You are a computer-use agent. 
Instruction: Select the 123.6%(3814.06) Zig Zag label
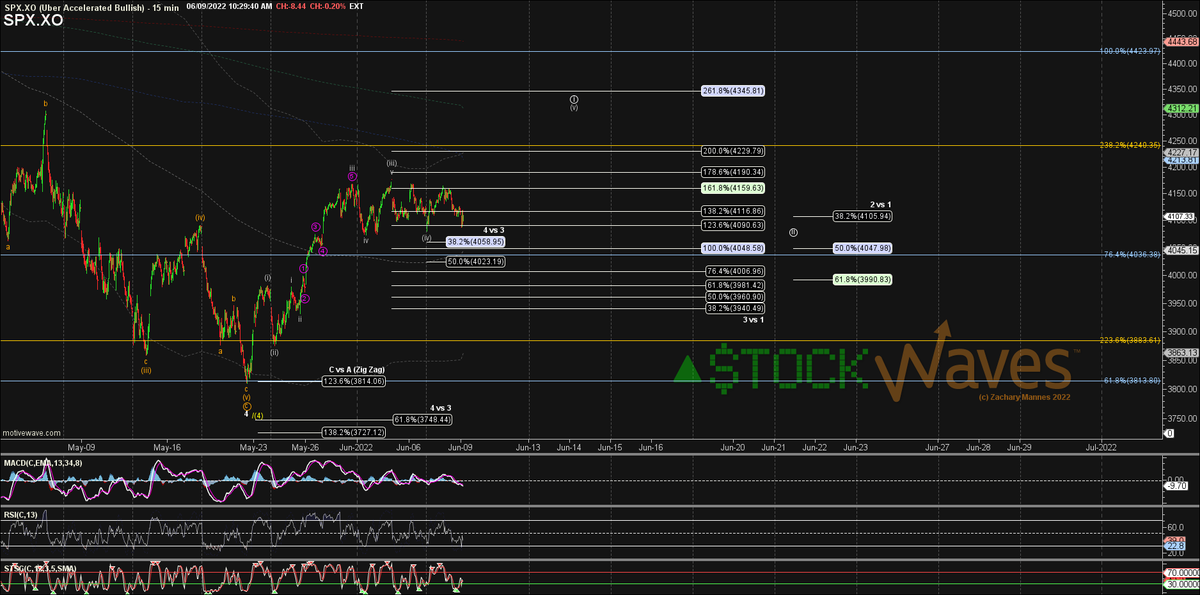[353, 381]
